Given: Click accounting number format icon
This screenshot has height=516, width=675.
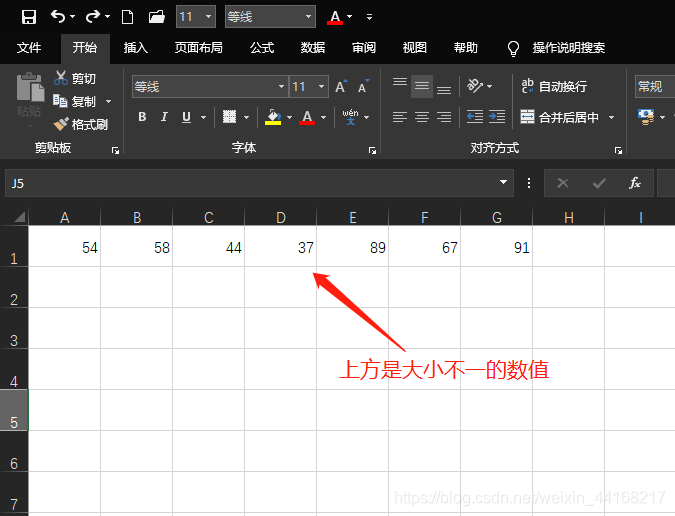Looking at the screenshot, I should coord(646,117).
